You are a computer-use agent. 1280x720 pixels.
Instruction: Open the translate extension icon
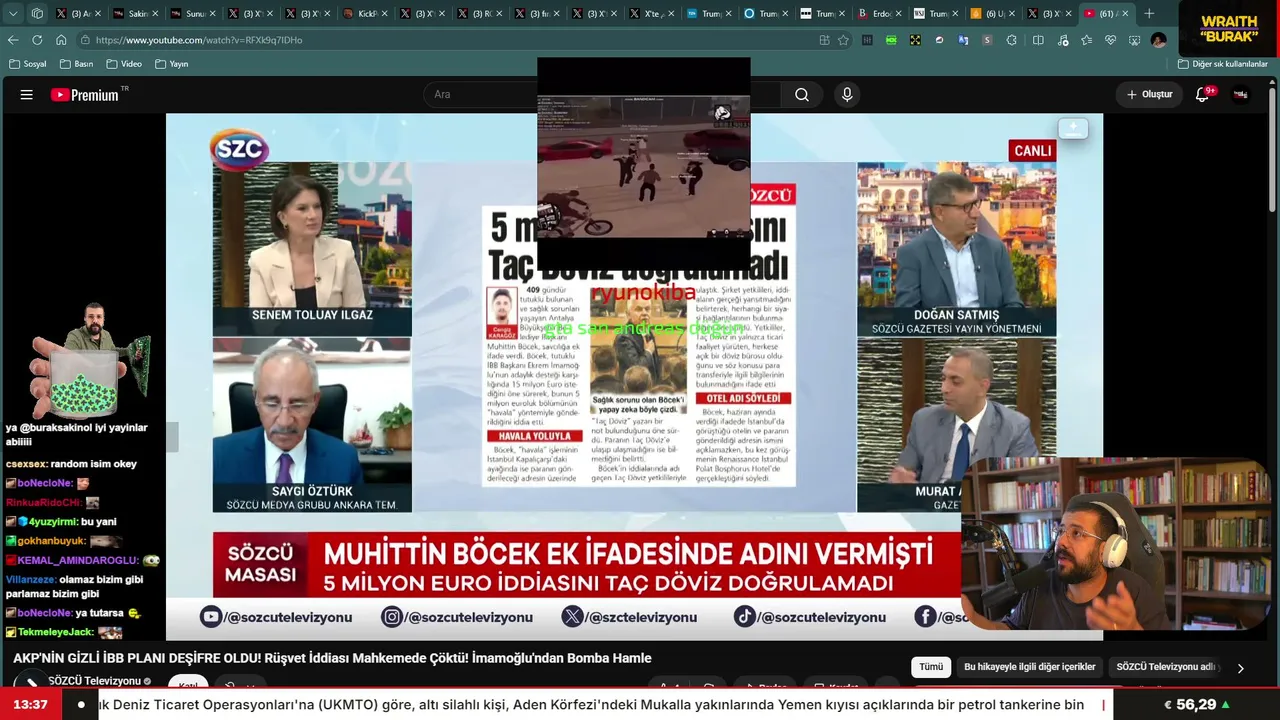tap(963, 40)
